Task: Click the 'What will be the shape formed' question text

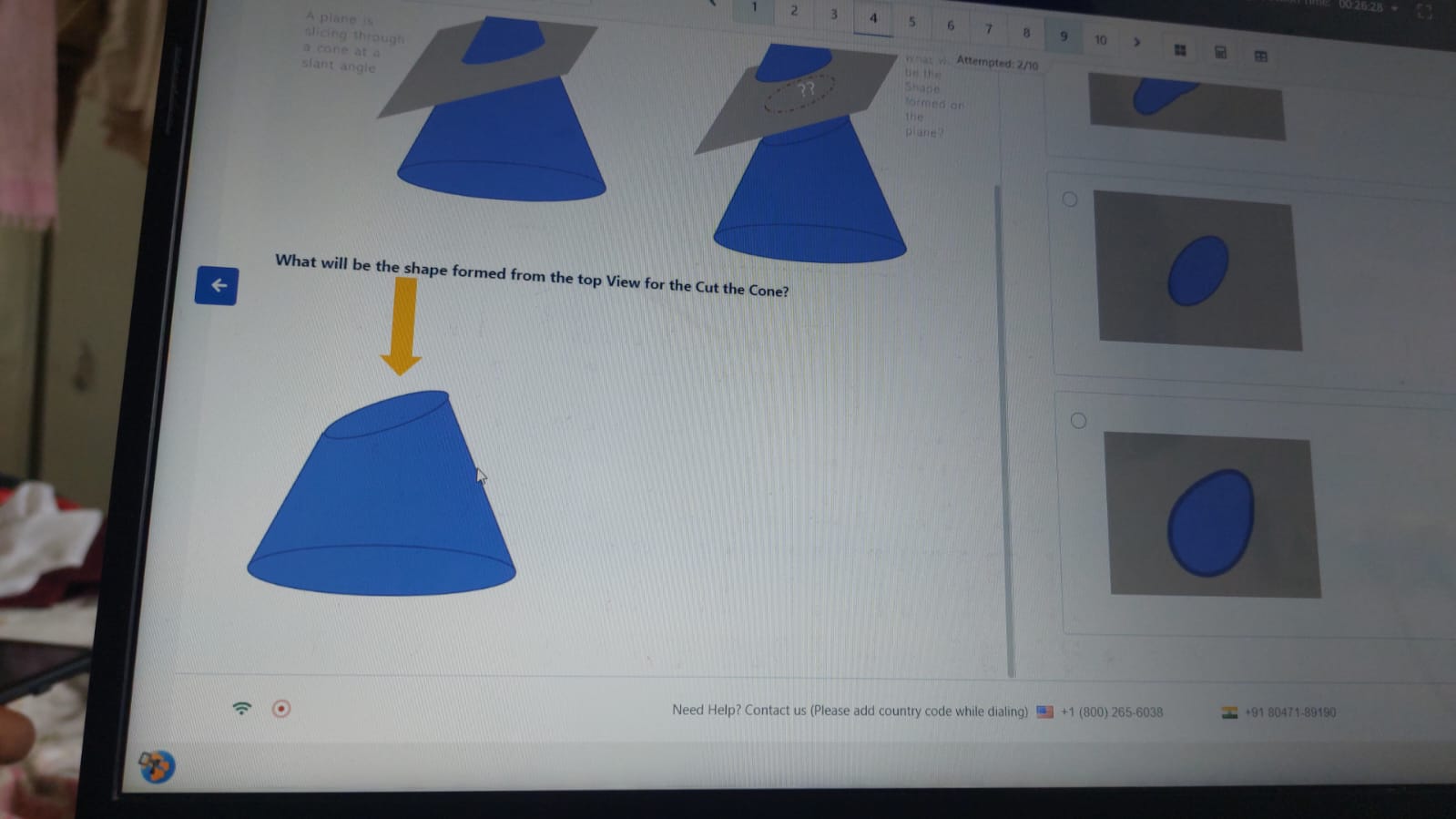Action: coord(532,275)
